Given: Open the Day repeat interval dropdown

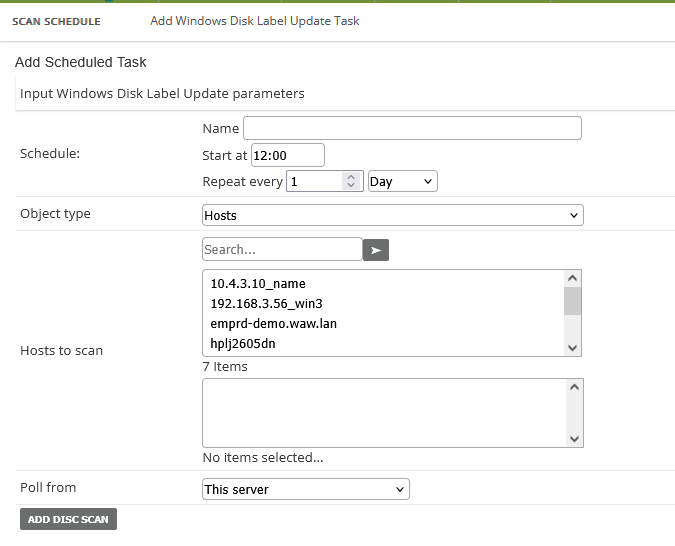Looking at the screenshot, I should pos(402,182).
